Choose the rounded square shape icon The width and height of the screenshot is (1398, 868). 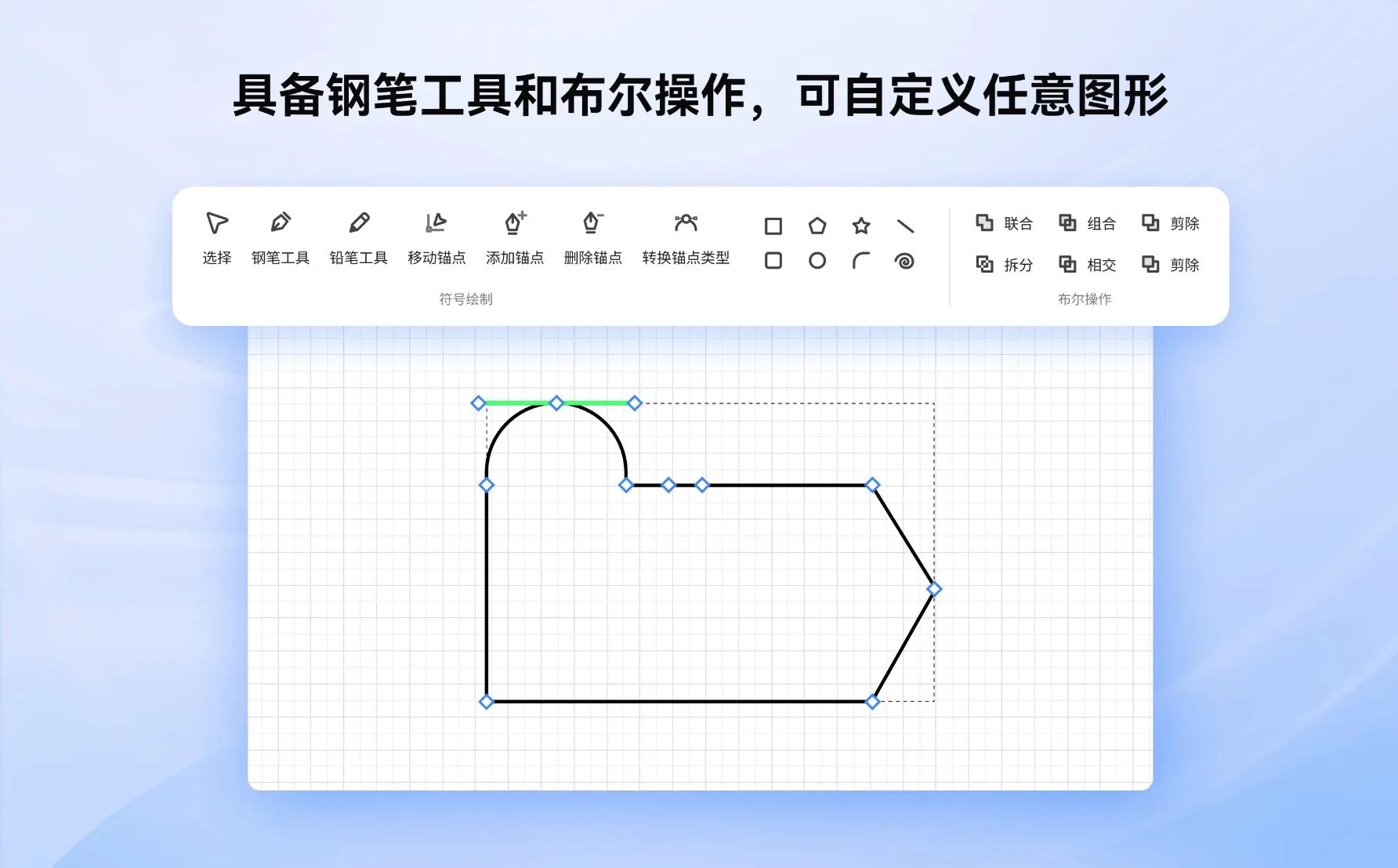click(x=773, y=261)
